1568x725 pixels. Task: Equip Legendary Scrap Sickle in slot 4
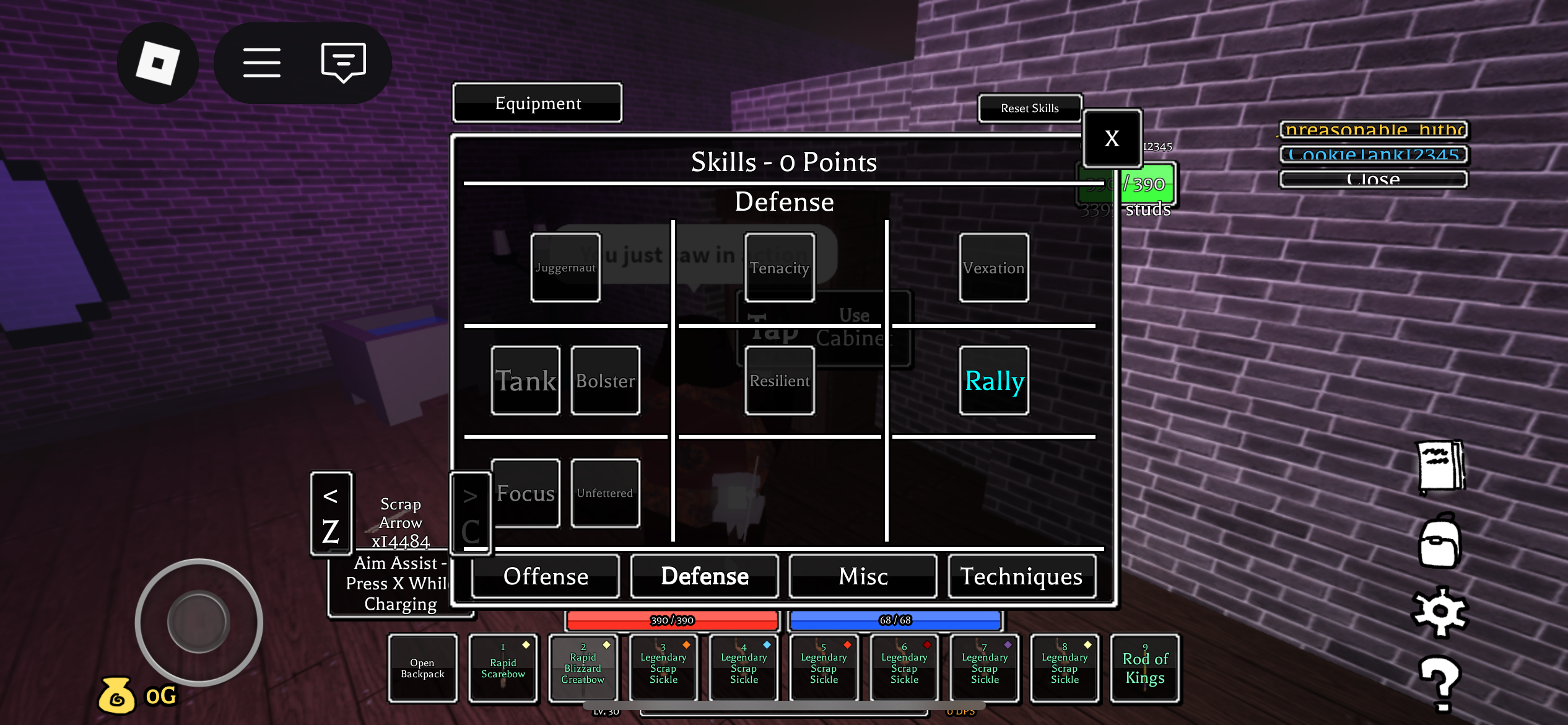point(744,668)
